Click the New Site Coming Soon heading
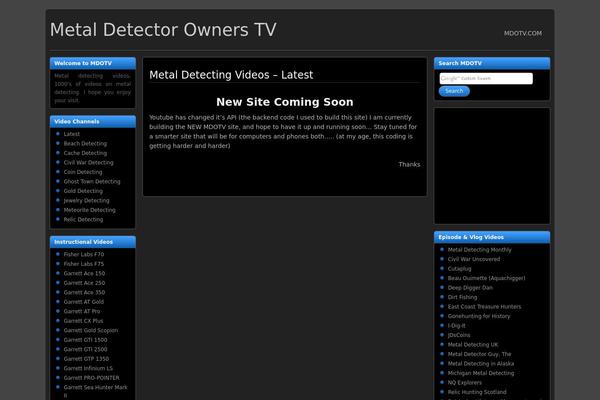 tap(285, 102)
